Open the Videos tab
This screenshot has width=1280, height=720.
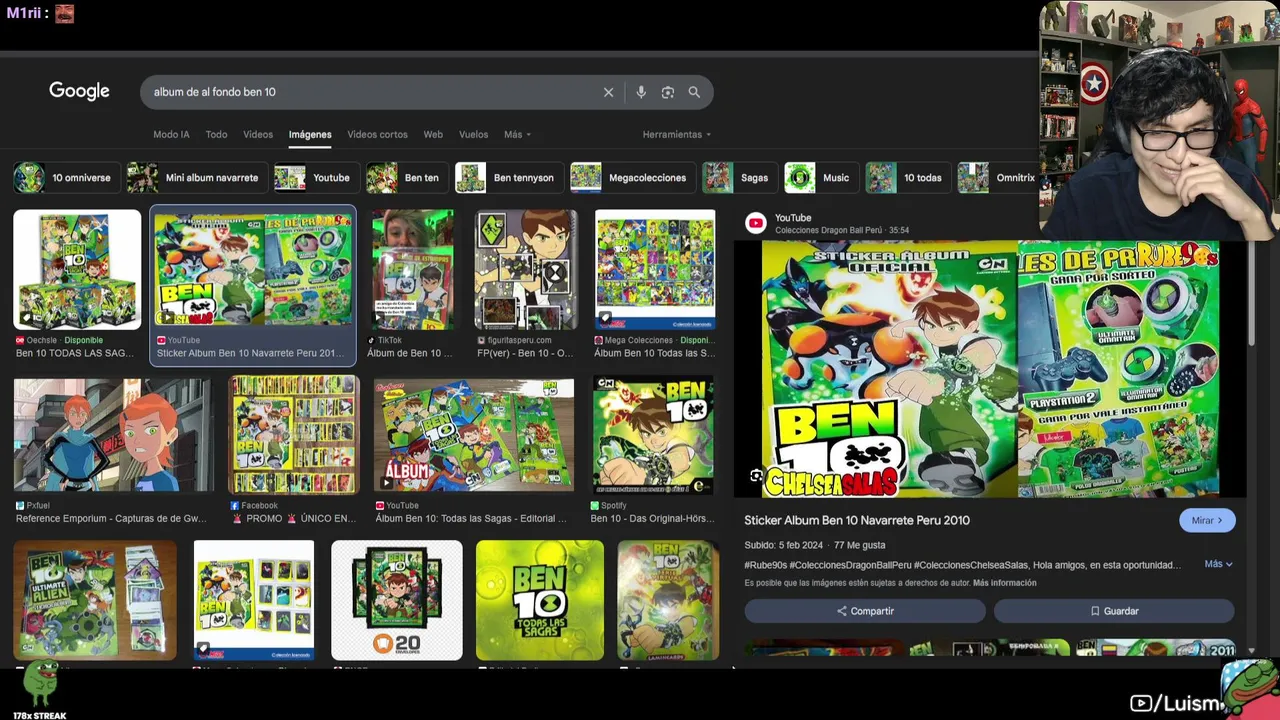[258, 134]
